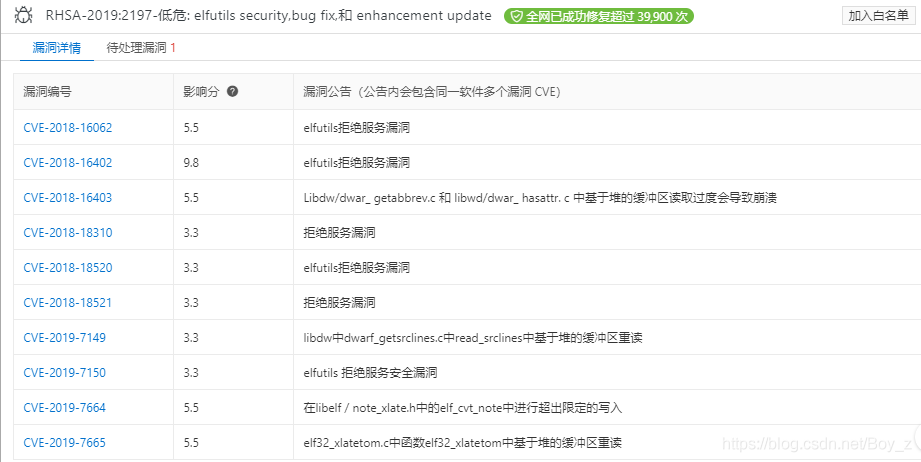921x462 pixels.
Task: Click the 漏洞编号 column header
Action: click(x=48, y=92)
